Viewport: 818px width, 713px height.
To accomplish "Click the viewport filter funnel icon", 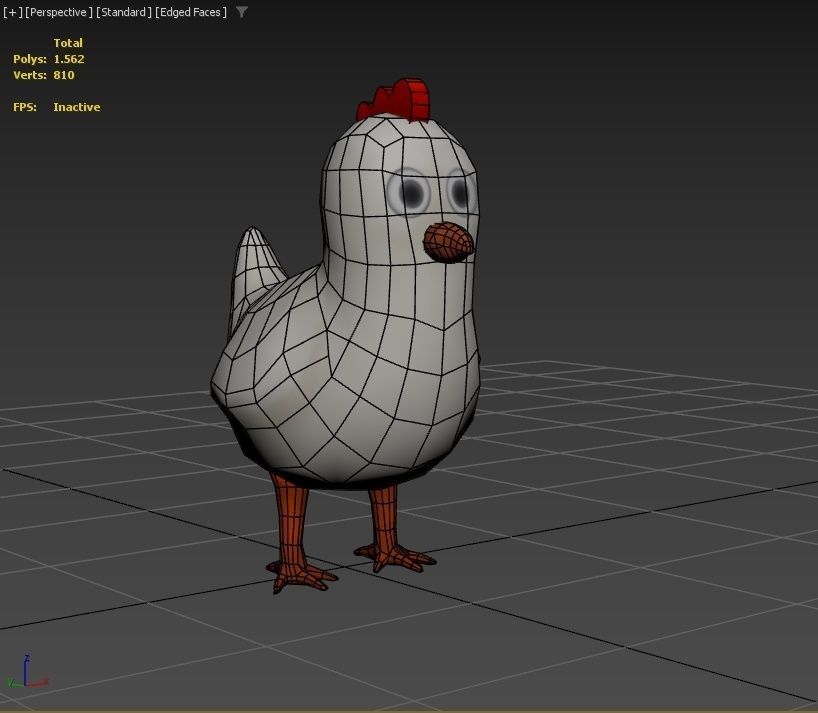I will tap(242, 12).
